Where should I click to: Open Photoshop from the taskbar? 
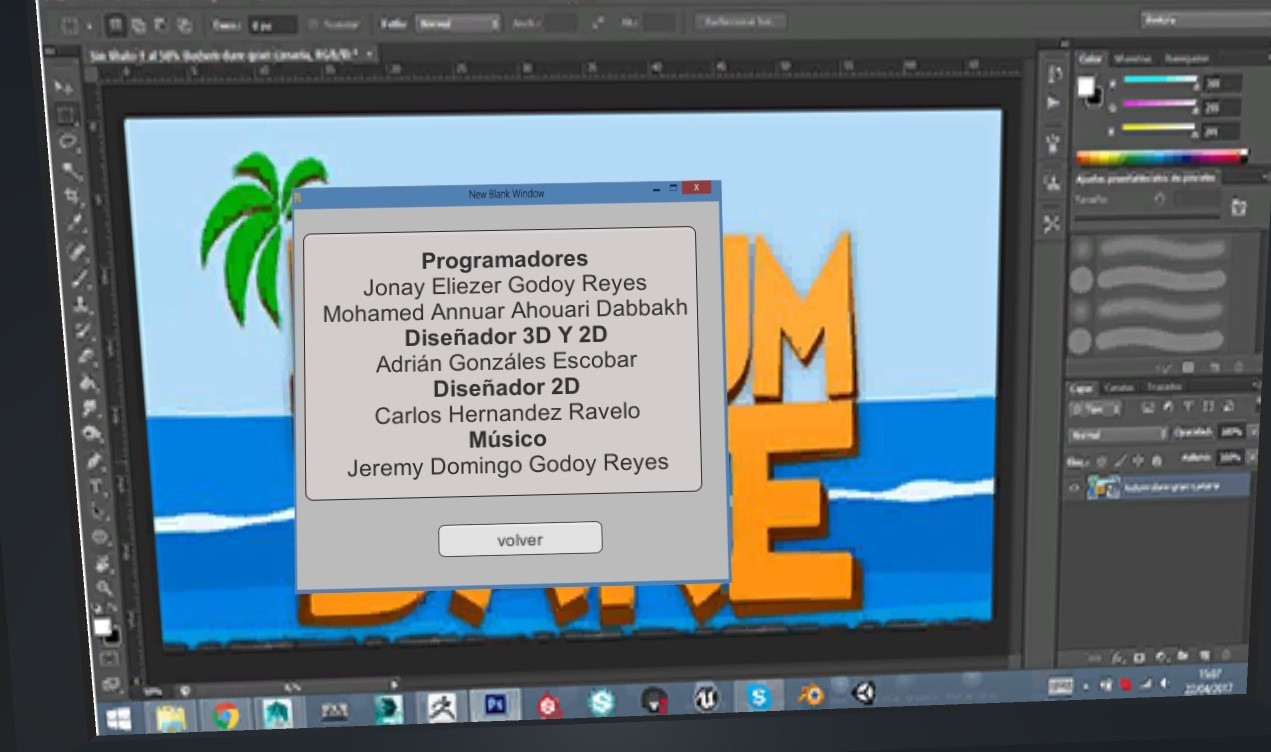coord(495,703)
